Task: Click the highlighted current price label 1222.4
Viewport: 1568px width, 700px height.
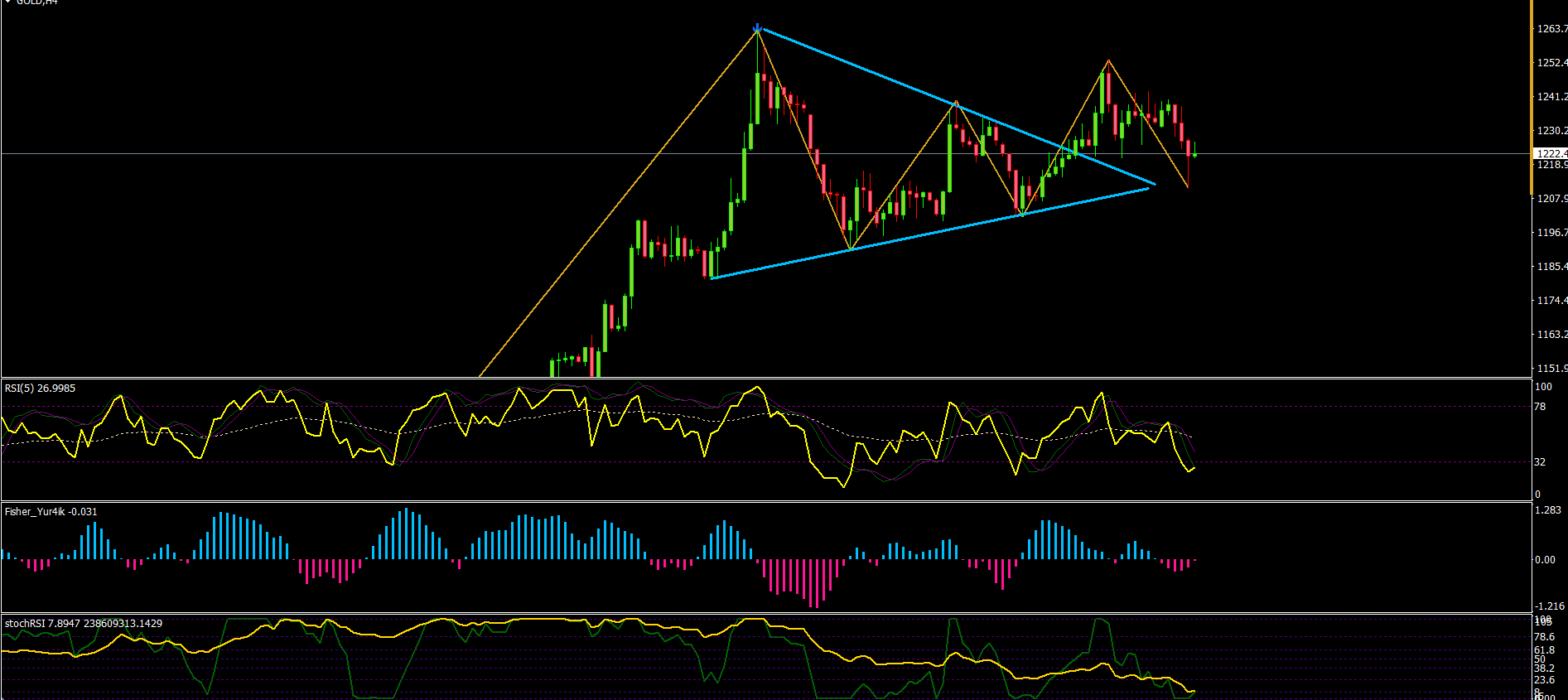Action: (x=1551, y=153)
